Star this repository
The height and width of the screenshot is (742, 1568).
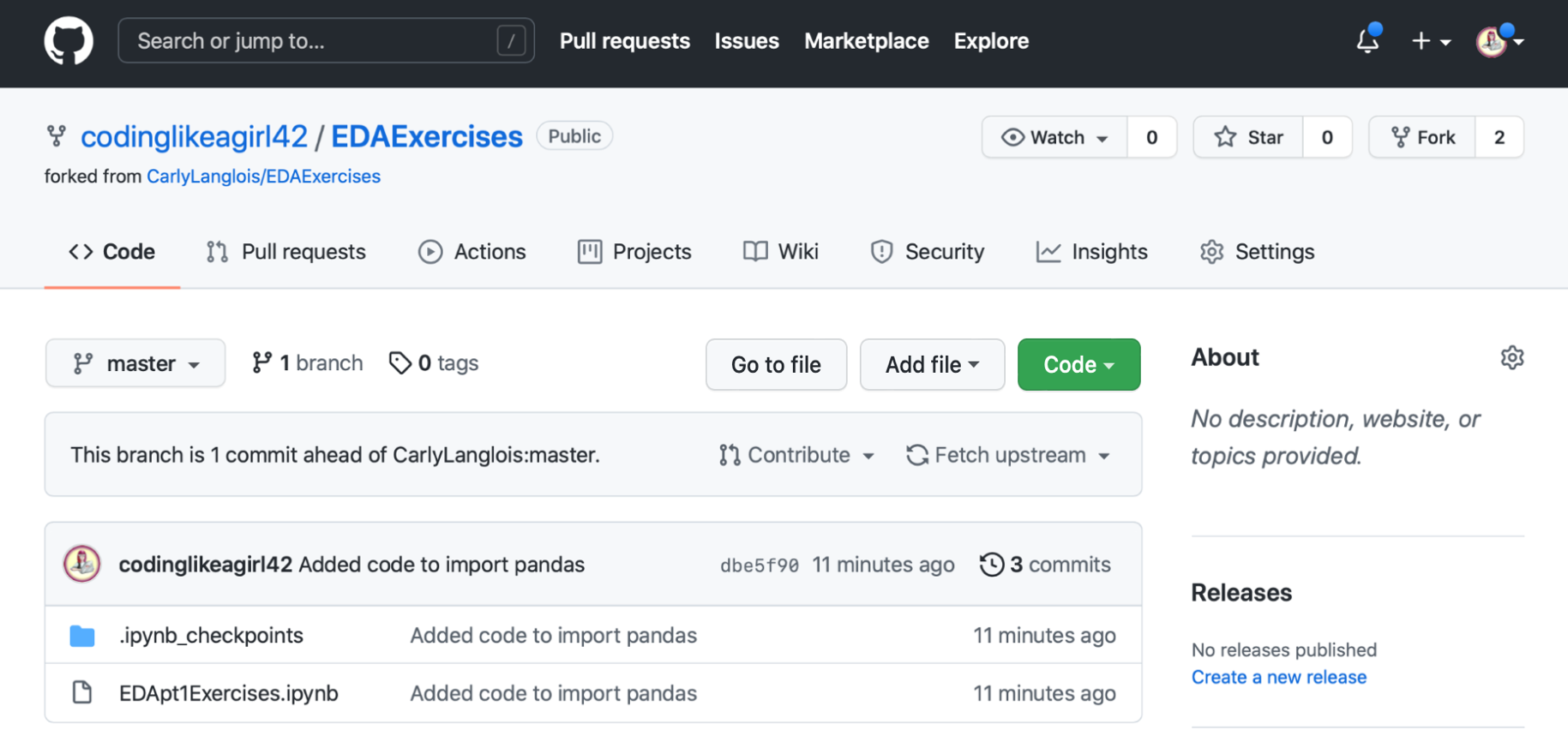point(1249,137)
